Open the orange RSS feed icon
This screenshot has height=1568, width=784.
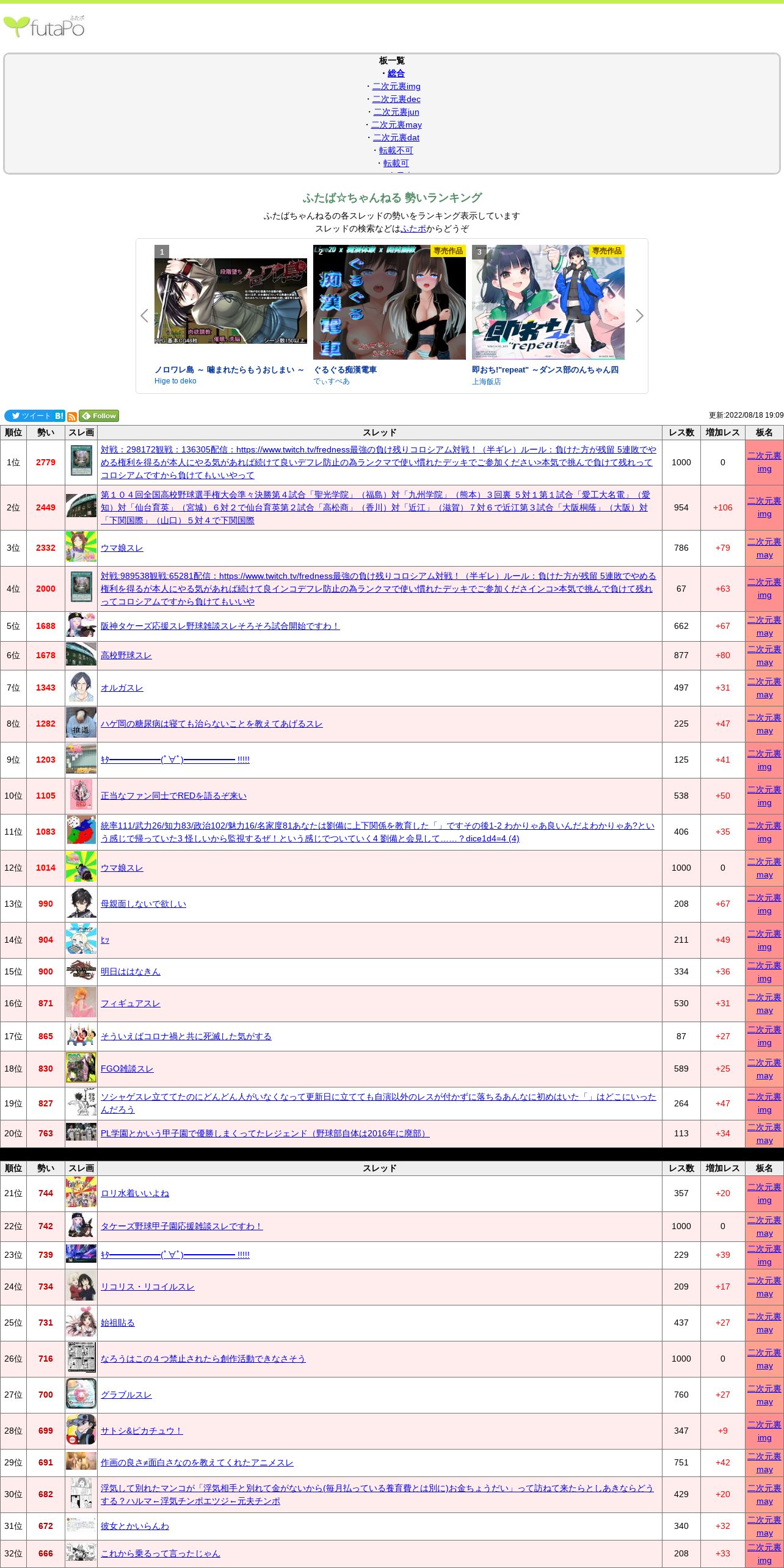pos(72,416)
